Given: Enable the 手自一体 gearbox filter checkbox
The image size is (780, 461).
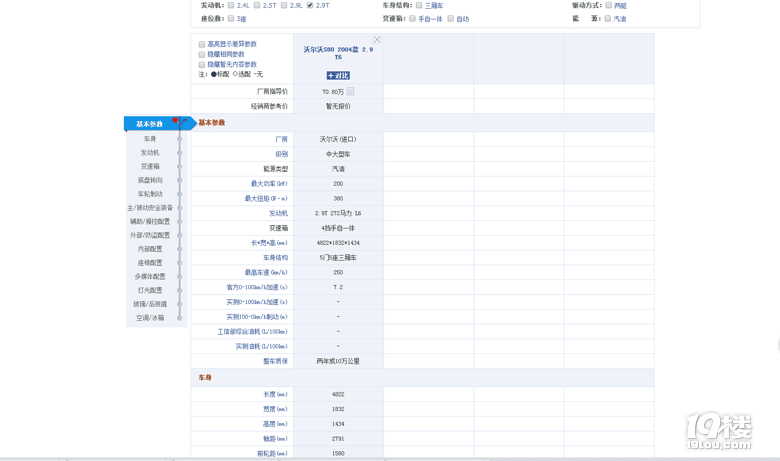Looking at the screenshot, I should [412, 18].
